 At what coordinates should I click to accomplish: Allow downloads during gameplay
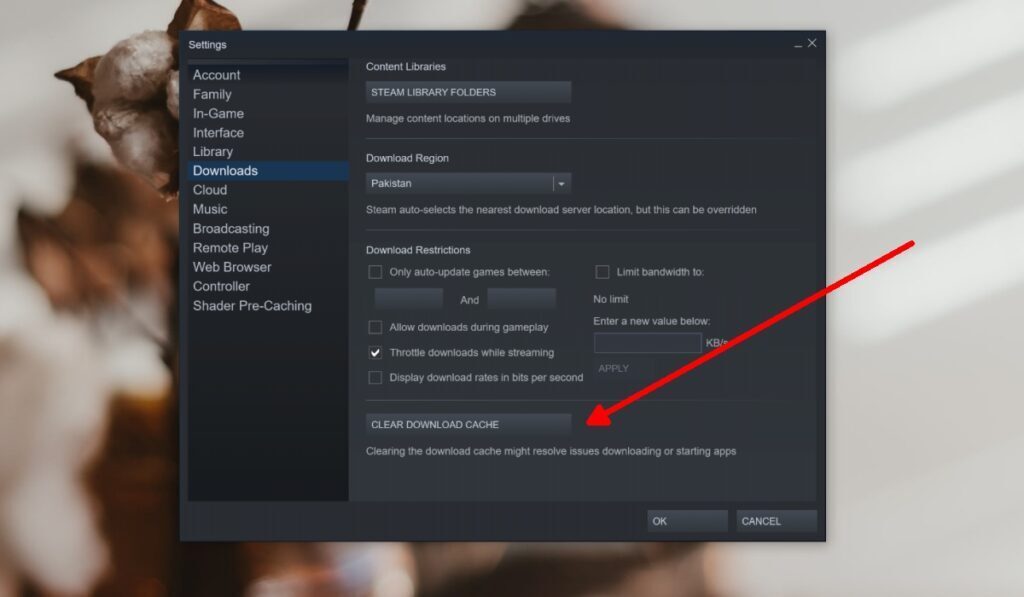[376, 327]
